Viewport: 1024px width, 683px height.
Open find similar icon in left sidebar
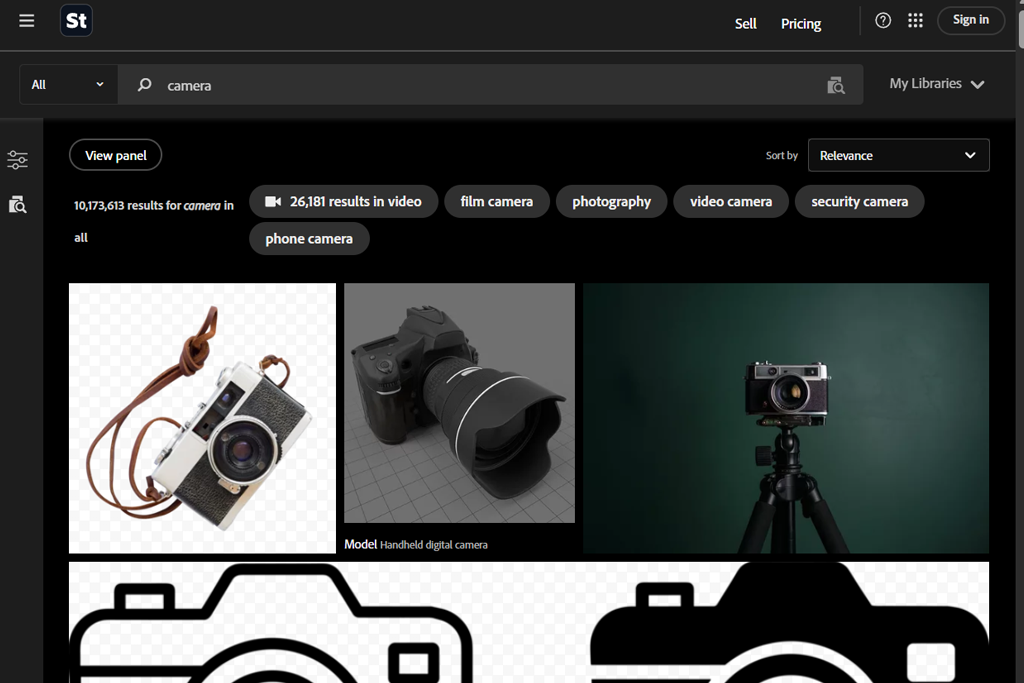[x=18, y=205]
